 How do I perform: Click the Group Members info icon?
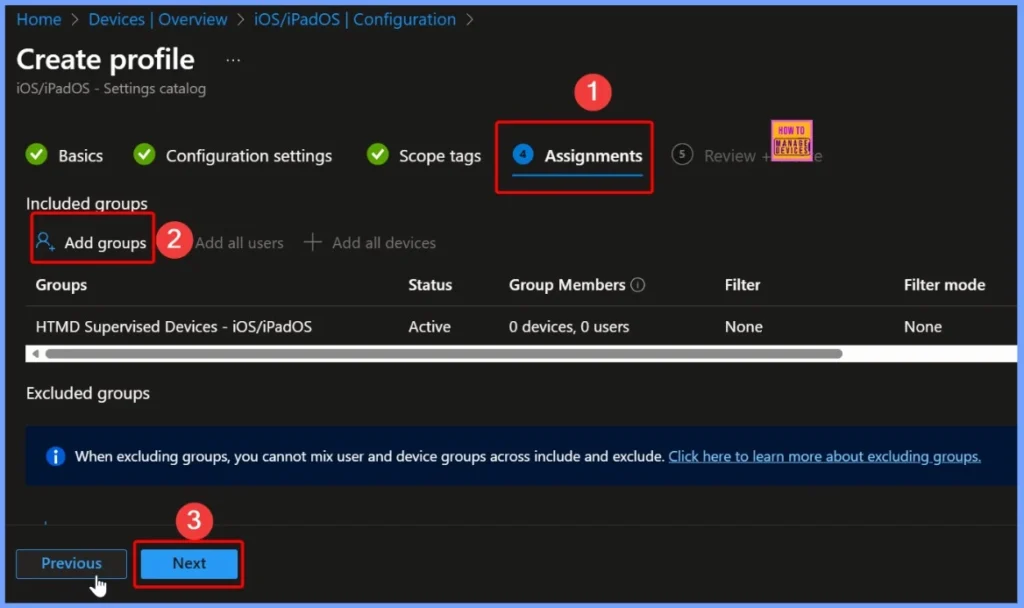[x=637, y=285]
